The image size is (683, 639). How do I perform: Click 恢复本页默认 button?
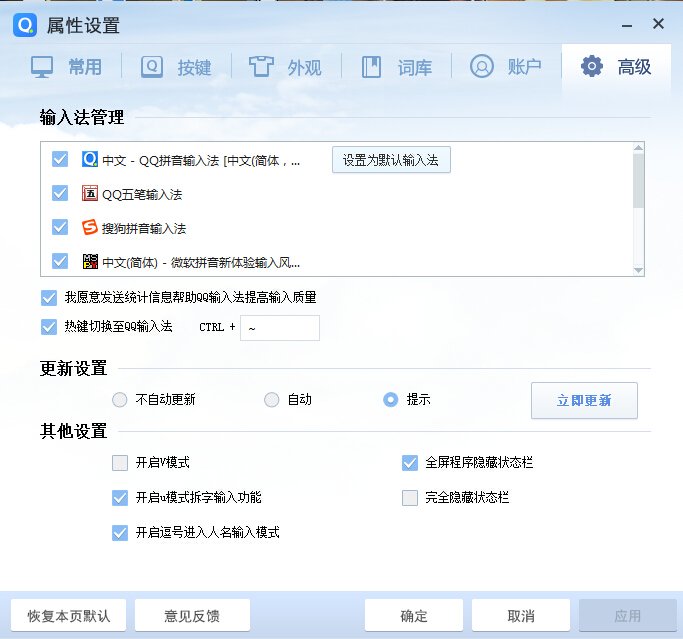click(x=69, y=616)
